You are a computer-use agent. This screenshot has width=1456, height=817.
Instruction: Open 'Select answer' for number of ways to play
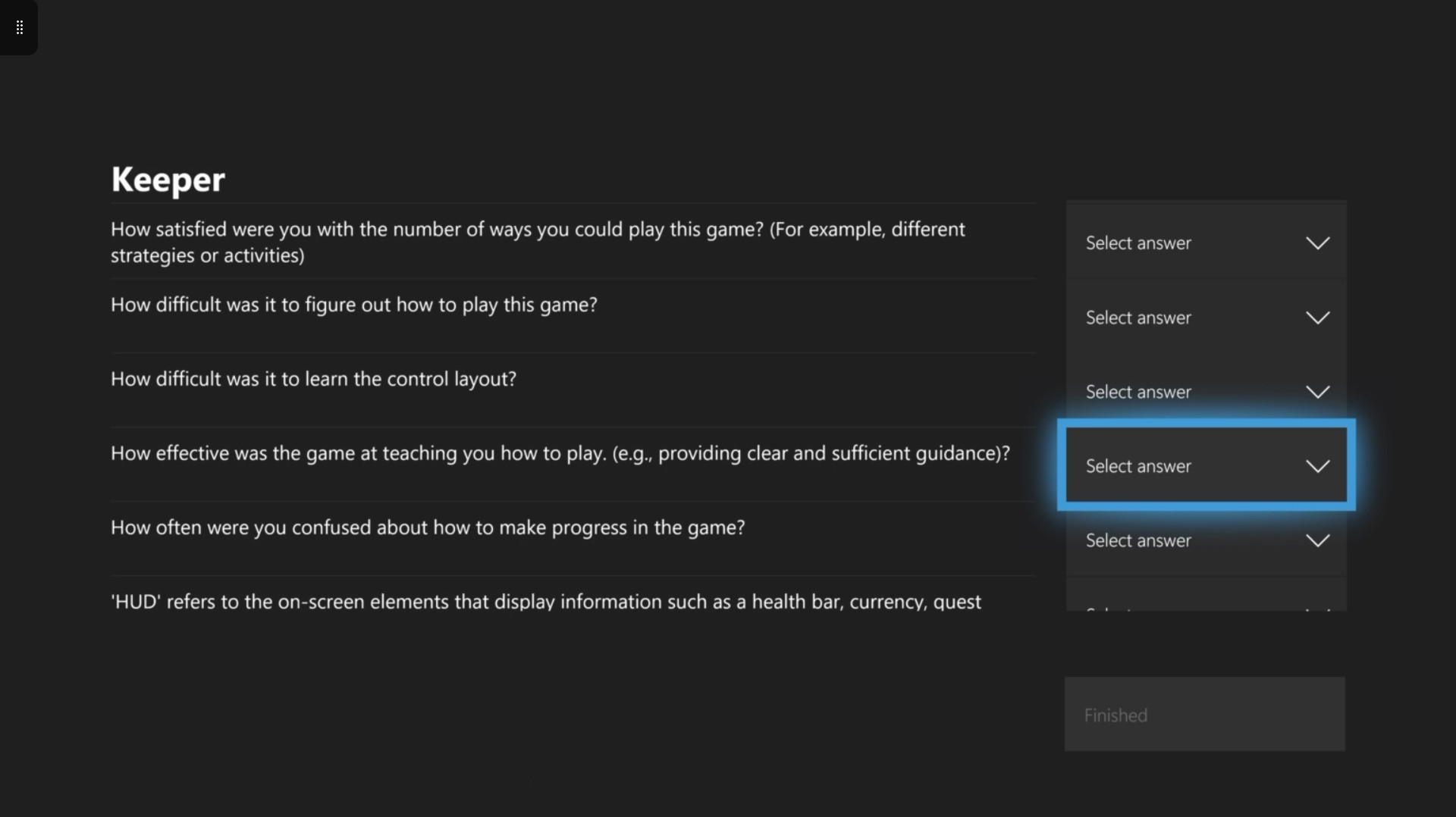coord(1137,243)
